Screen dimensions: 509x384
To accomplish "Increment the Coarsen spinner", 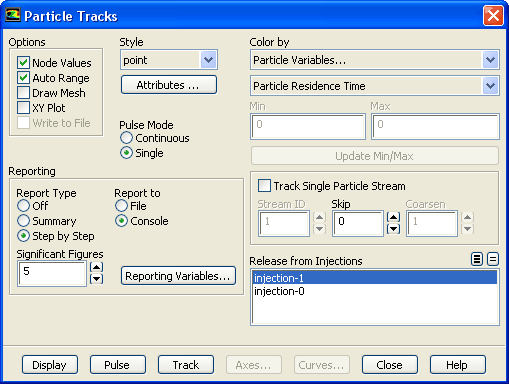I will coord(467,217).
